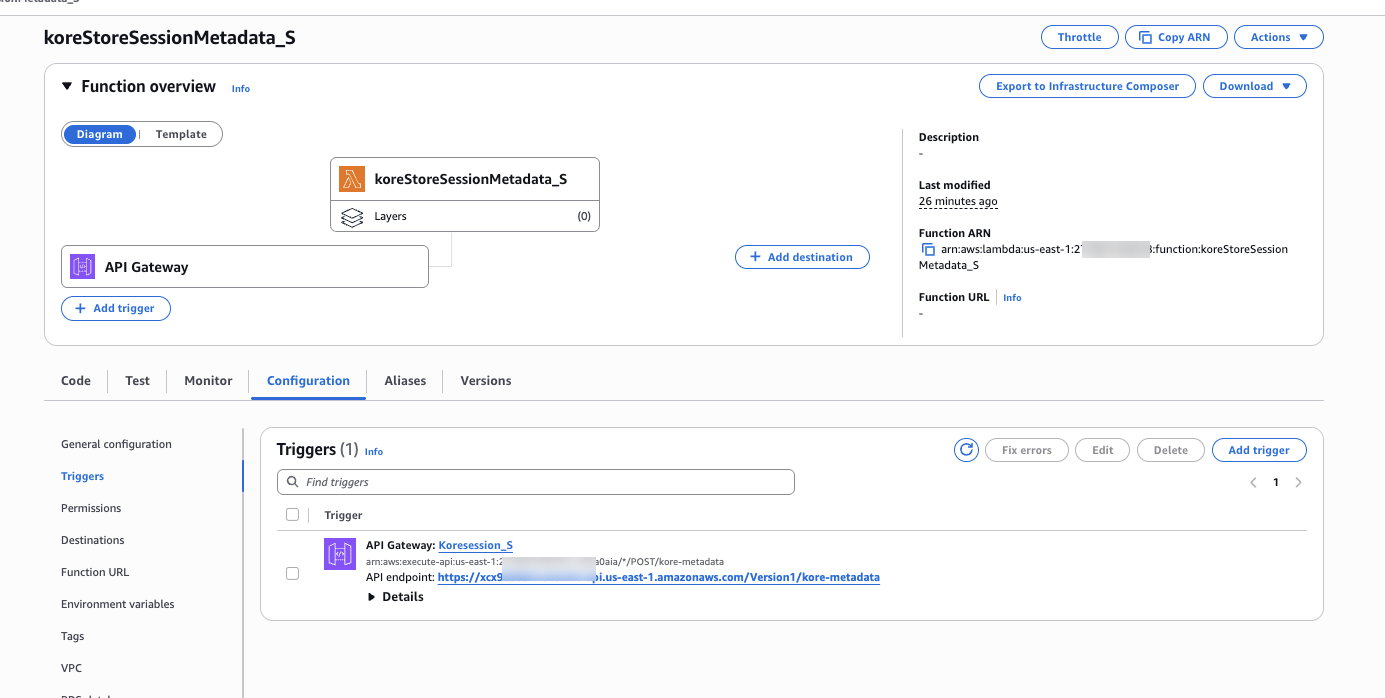Expand the trigger Details section
Image resolution: width=1385 pixels, height=698 pixels.
pos(396,596)
